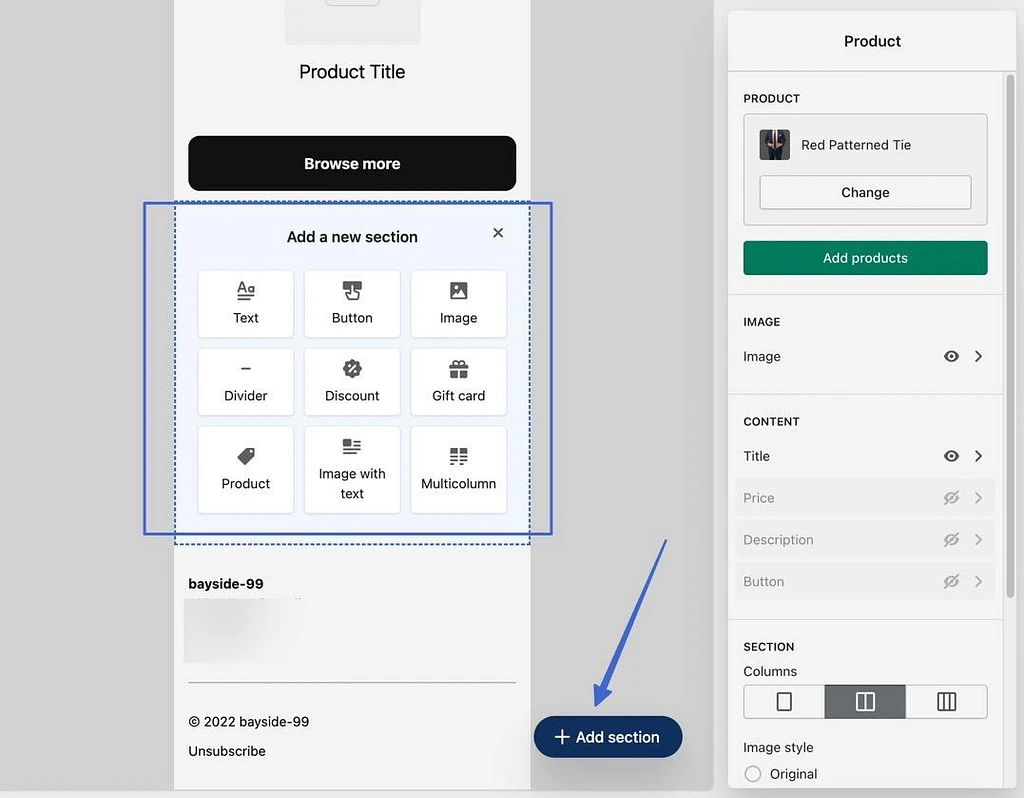Click the Title row label
The height and width of the screenshot is (798, 1024).
point(756,456)
